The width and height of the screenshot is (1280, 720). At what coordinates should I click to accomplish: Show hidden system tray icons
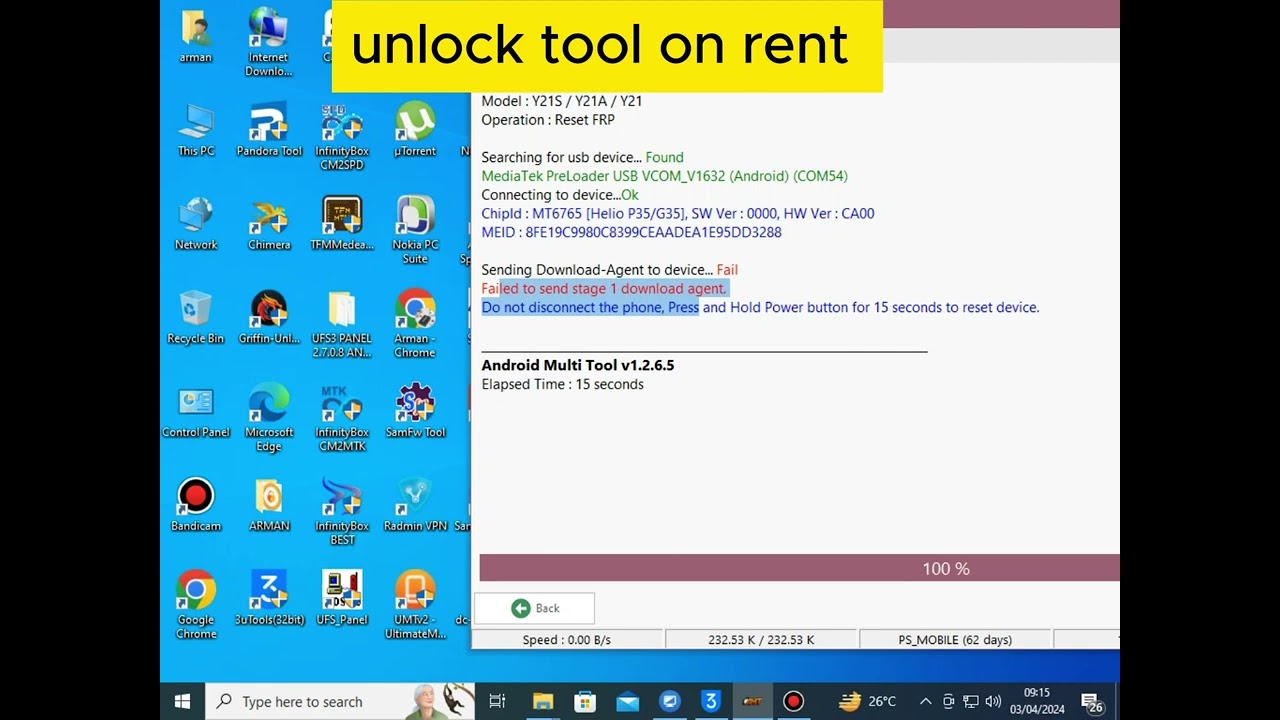click(925, 702)
